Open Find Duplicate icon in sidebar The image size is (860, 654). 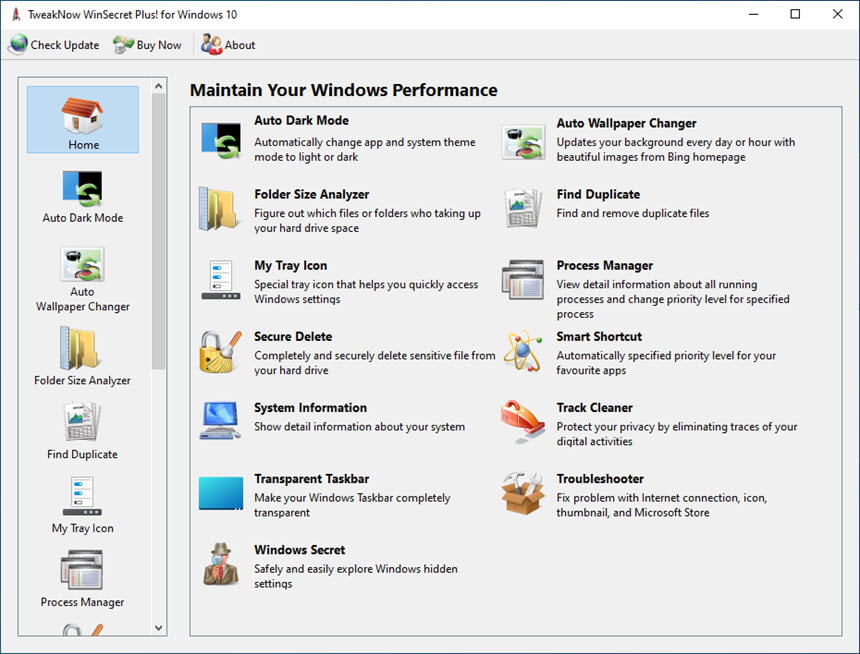(x=82, y=421)
